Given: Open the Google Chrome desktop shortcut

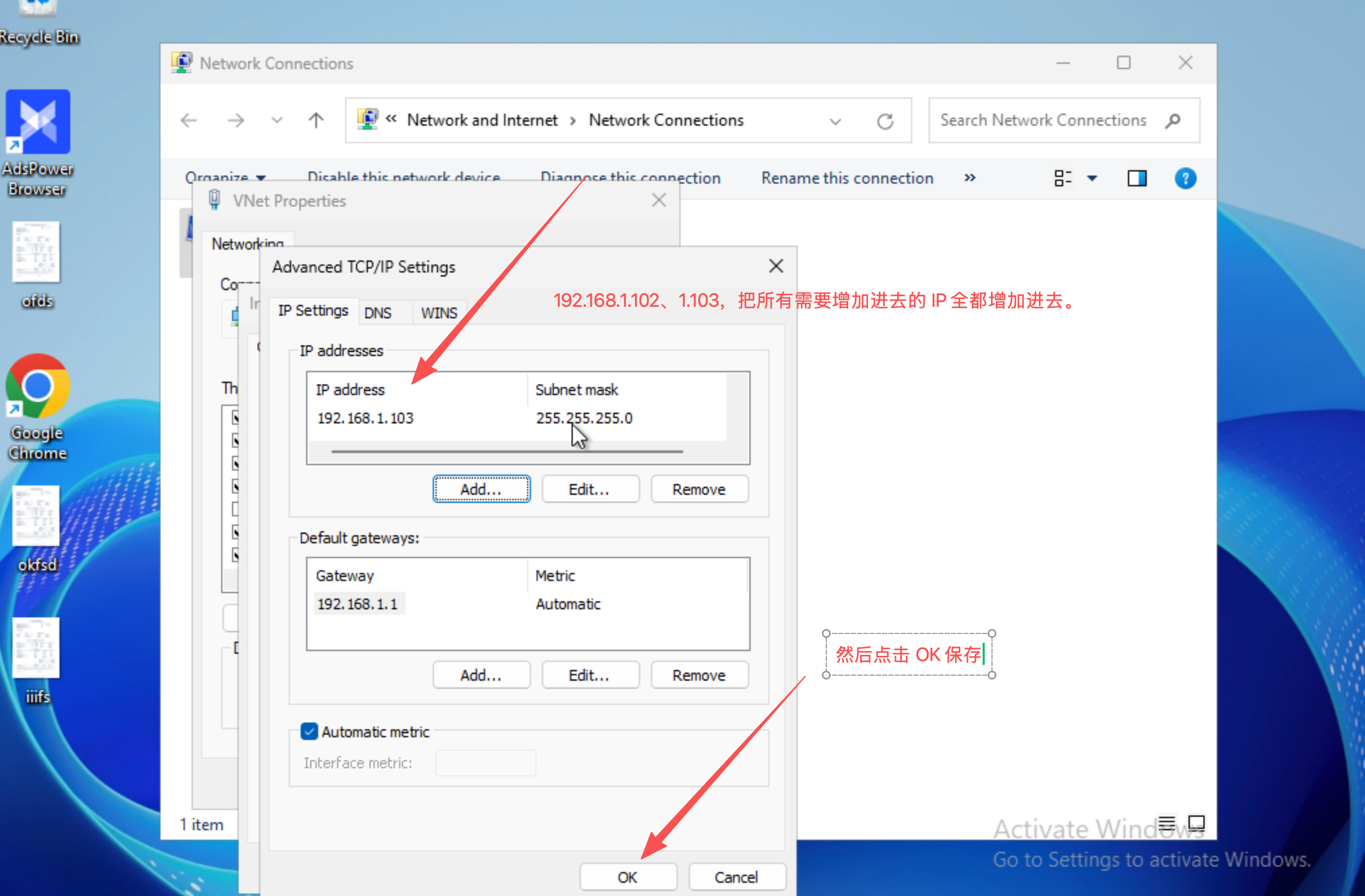Looking at the screenshot, I should click(38, 407).
